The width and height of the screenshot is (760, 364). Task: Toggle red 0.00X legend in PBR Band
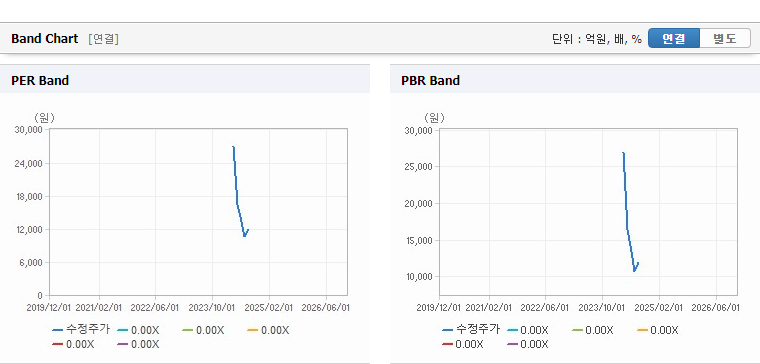(462, 345)
